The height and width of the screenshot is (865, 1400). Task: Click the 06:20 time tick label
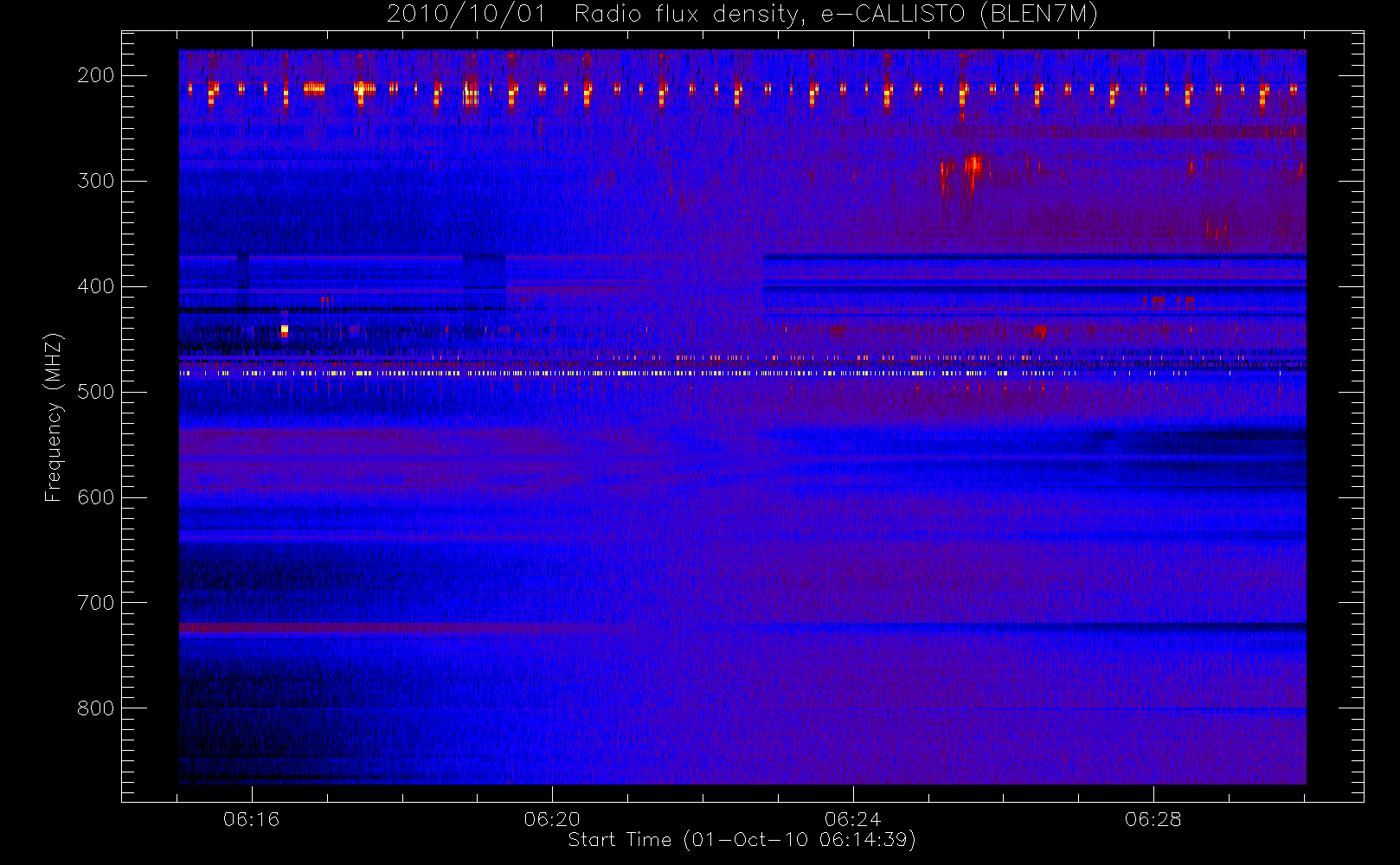[x=552, y=819]
